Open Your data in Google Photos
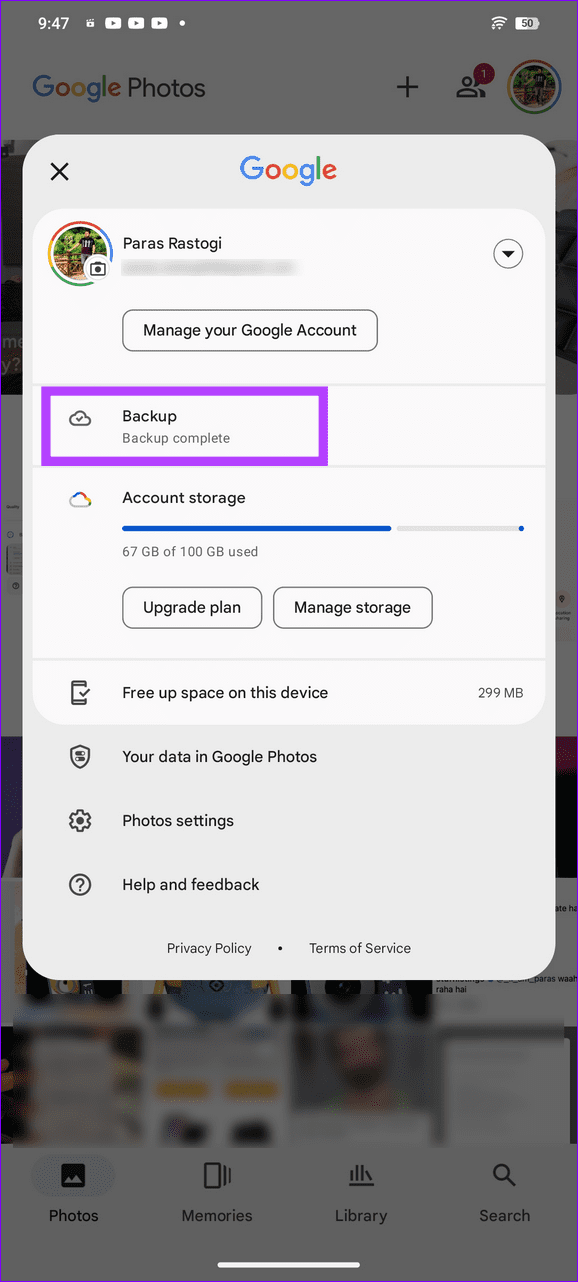578x1282 pixels. click(x=289, y=756)
